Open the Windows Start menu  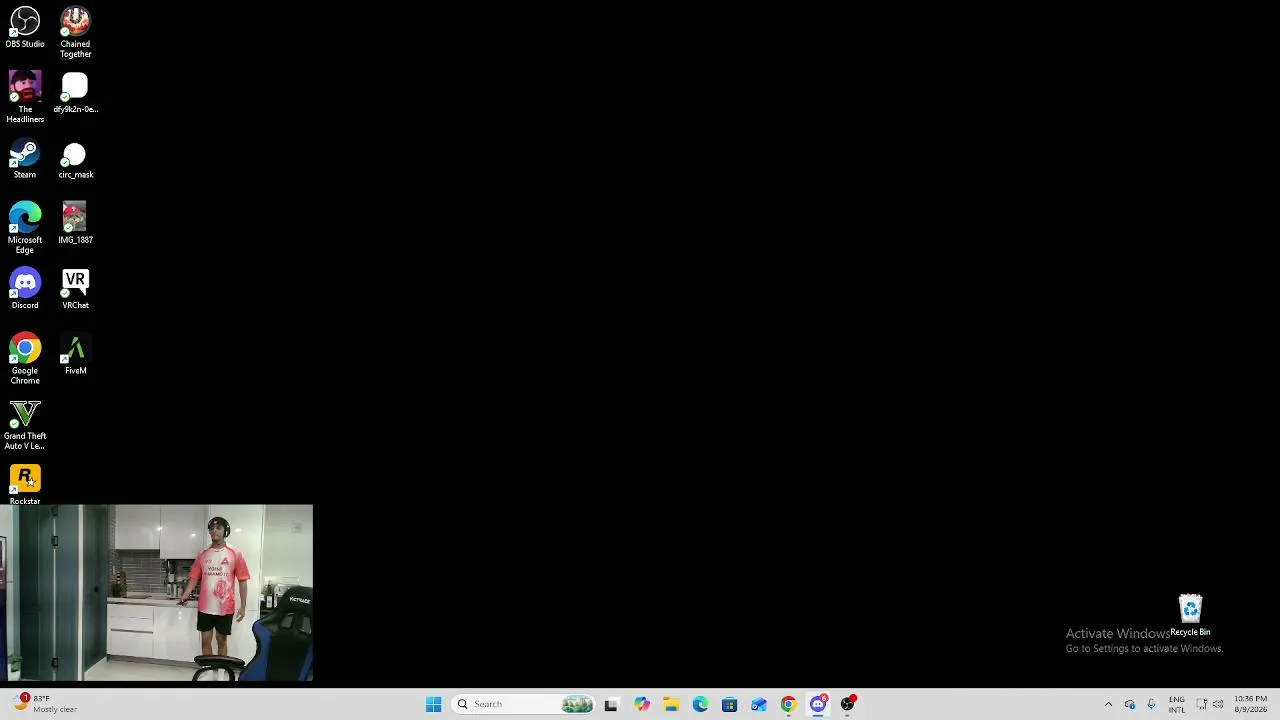pos(433,704)
